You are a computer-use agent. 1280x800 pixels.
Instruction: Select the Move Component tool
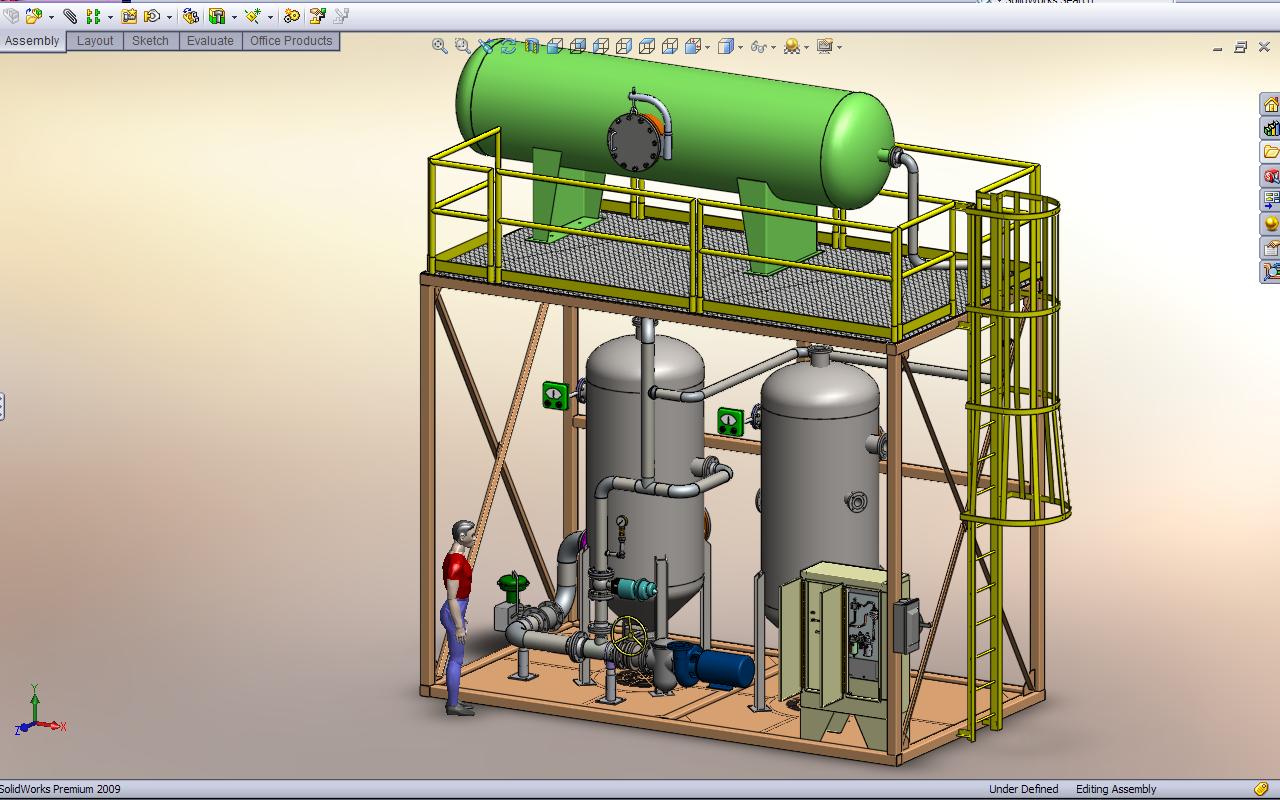tap(153, 16)
